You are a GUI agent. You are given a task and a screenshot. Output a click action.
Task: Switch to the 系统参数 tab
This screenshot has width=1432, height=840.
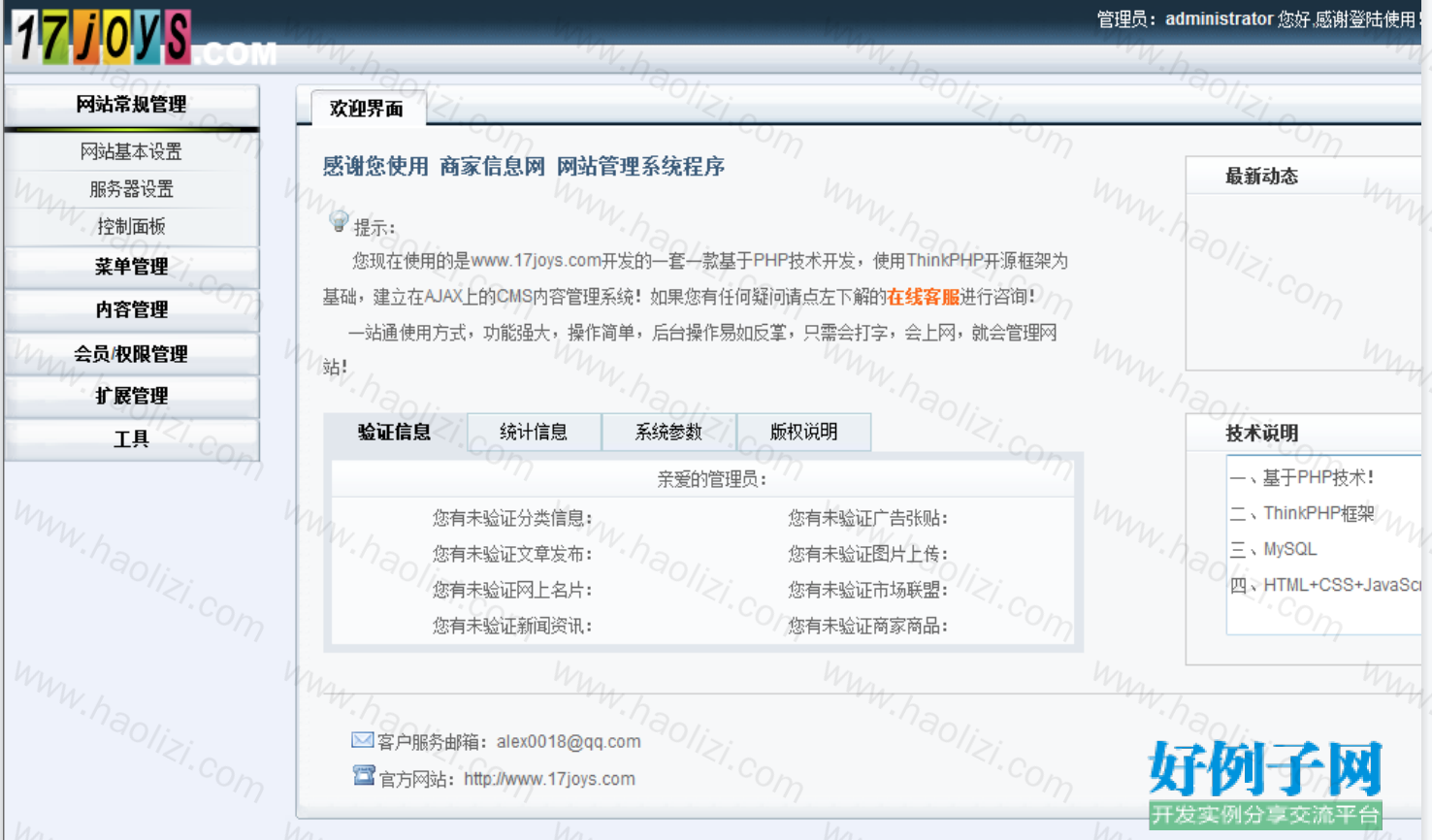(x=668, y=433)
